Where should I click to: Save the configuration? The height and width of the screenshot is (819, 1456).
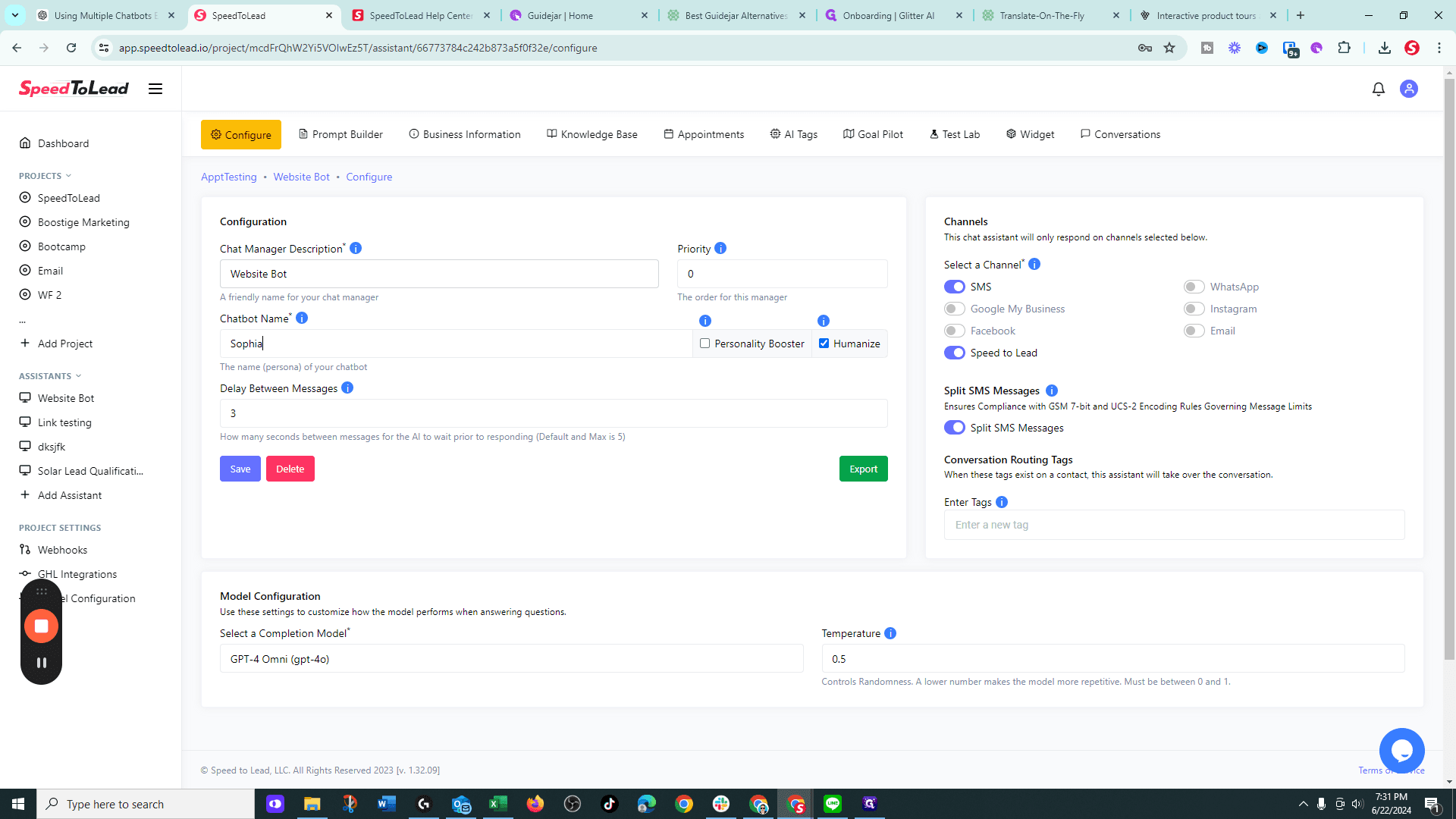[240, 469]
